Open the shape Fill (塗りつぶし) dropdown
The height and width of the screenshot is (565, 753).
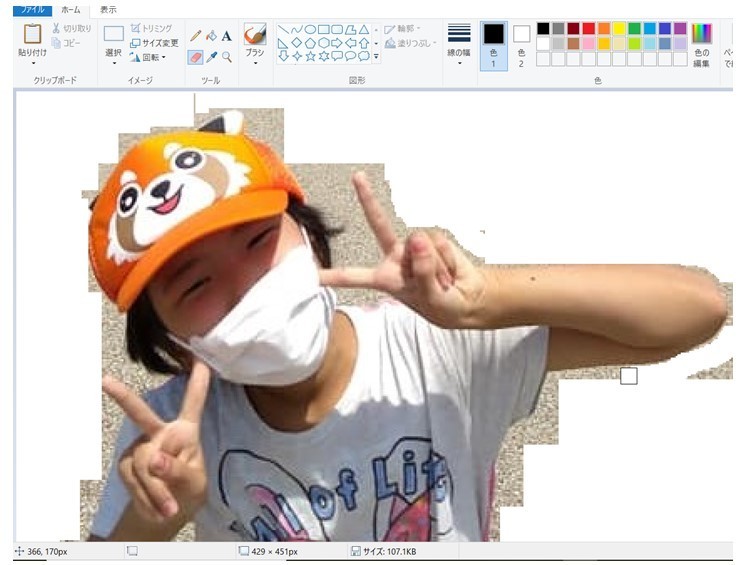click(411, 43)
